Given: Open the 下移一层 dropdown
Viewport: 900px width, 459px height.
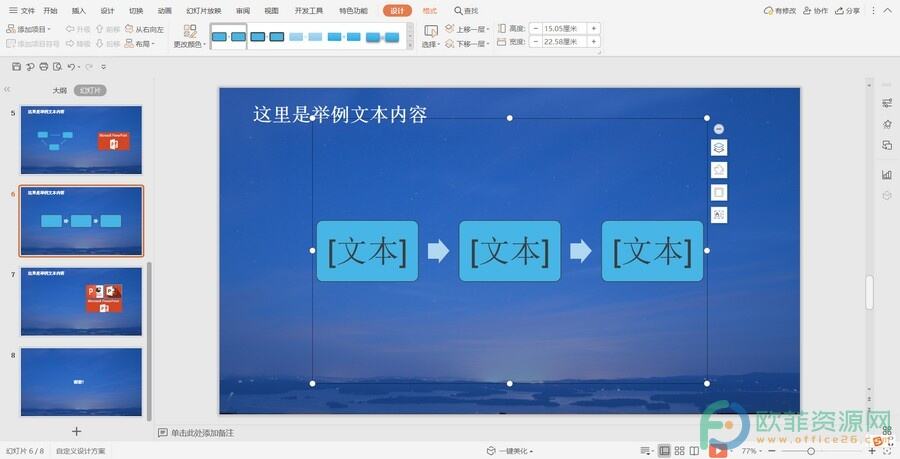Looking at the screenshot, I should [x=467, y=43].
